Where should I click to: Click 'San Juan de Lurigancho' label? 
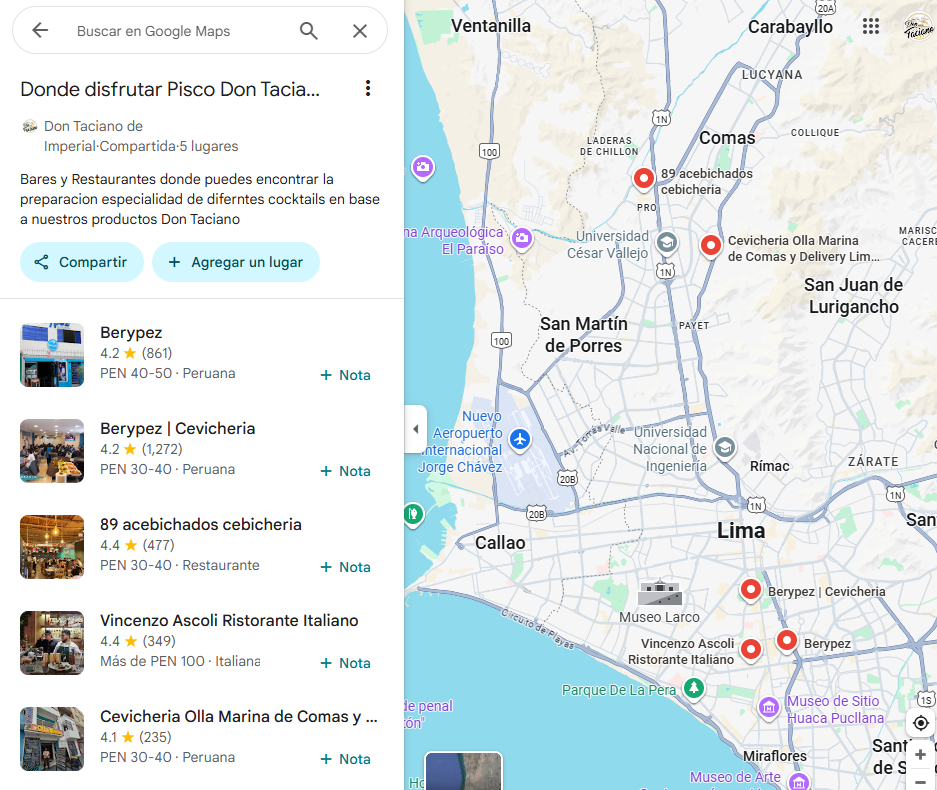click(853, 296)
